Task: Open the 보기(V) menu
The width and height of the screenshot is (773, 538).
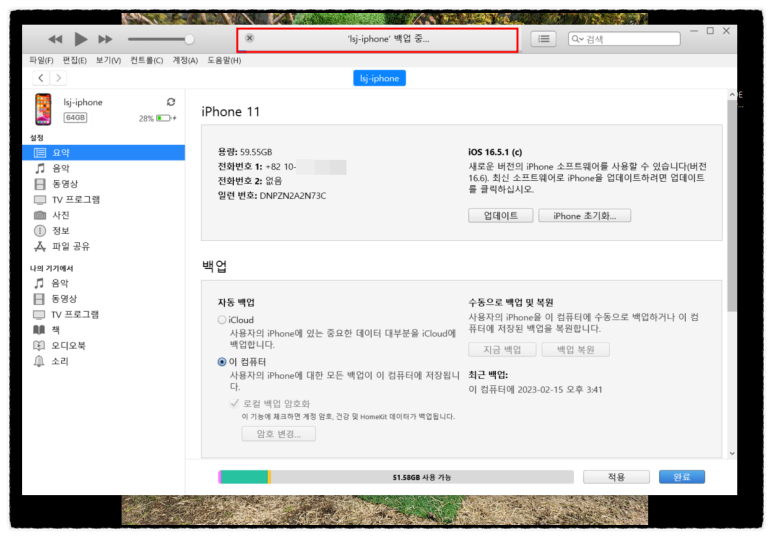Action: pyautogui.click(x=108, y=60)
